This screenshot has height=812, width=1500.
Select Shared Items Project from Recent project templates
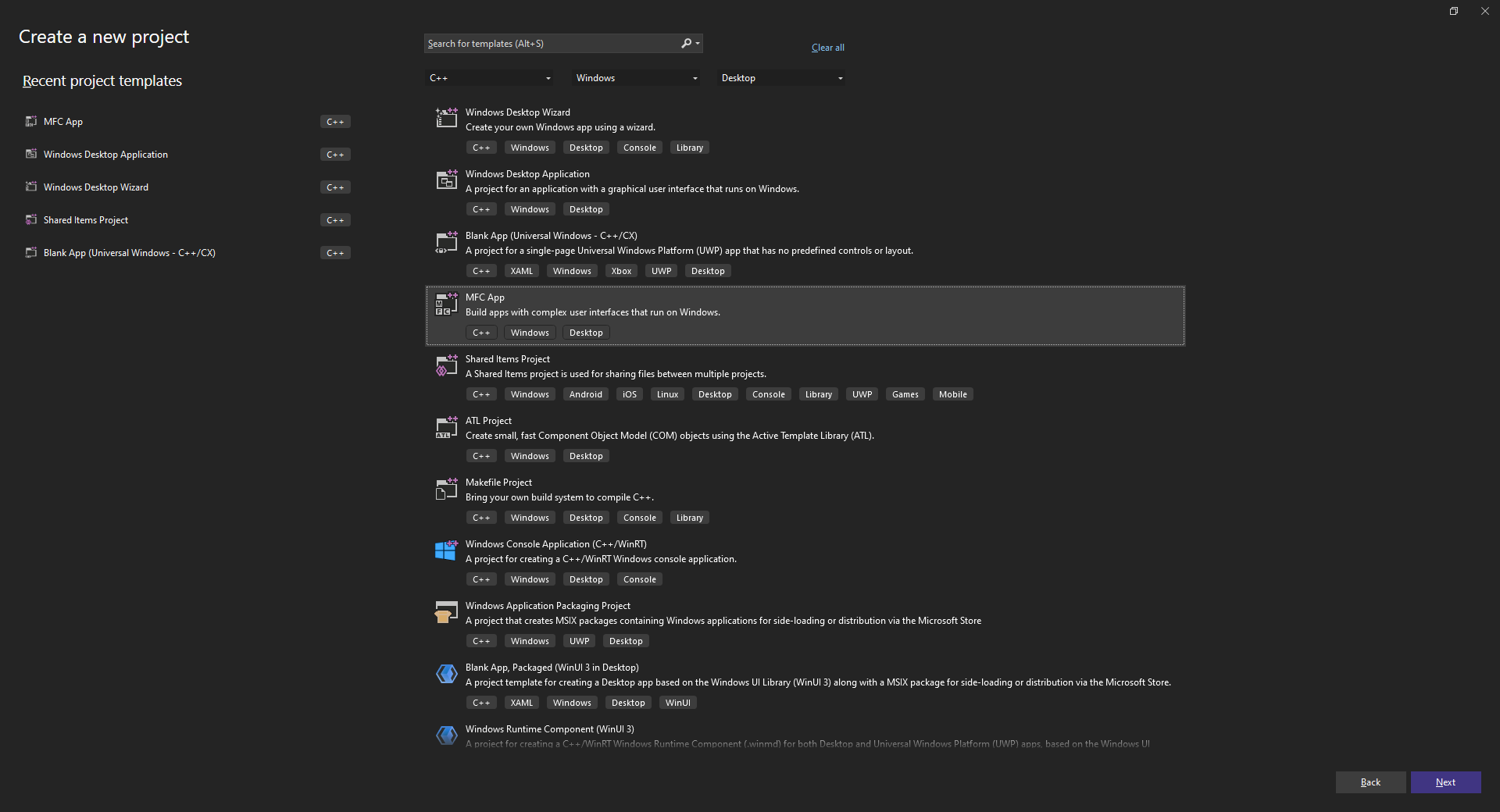[x=85, y=219]
